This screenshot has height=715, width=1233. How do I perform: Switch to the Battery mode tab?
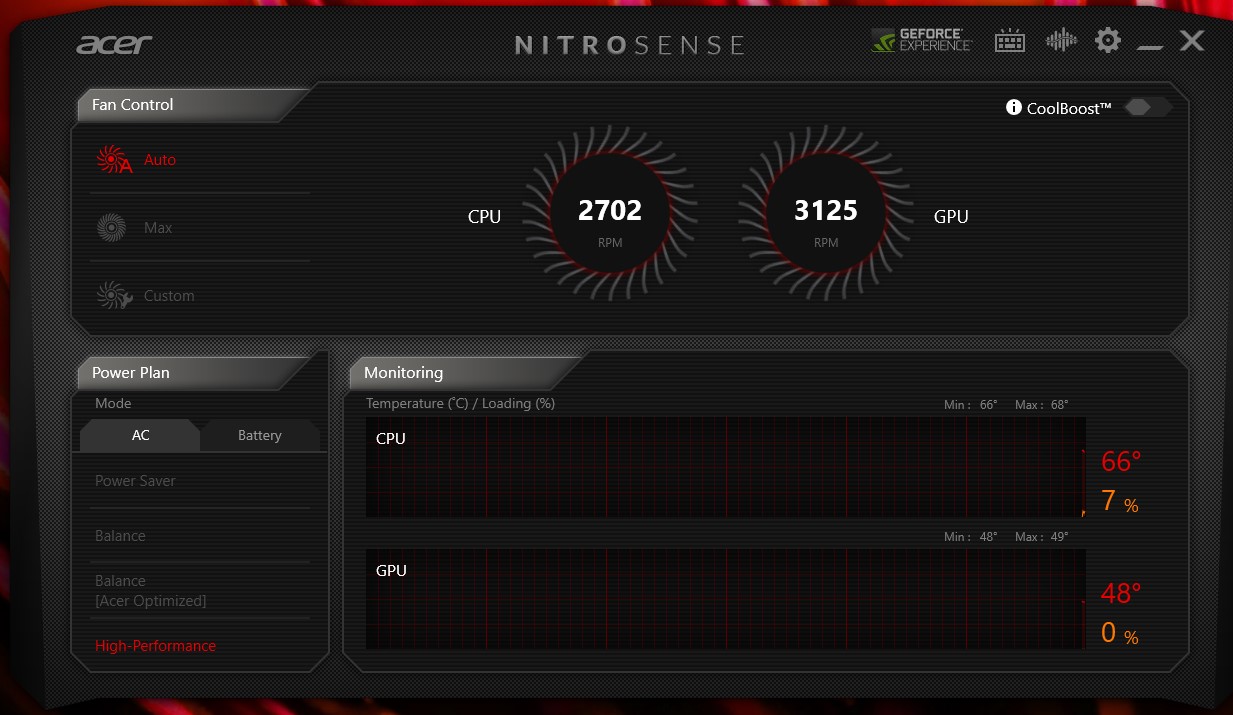pyautogui.click(x=259, y=436)
